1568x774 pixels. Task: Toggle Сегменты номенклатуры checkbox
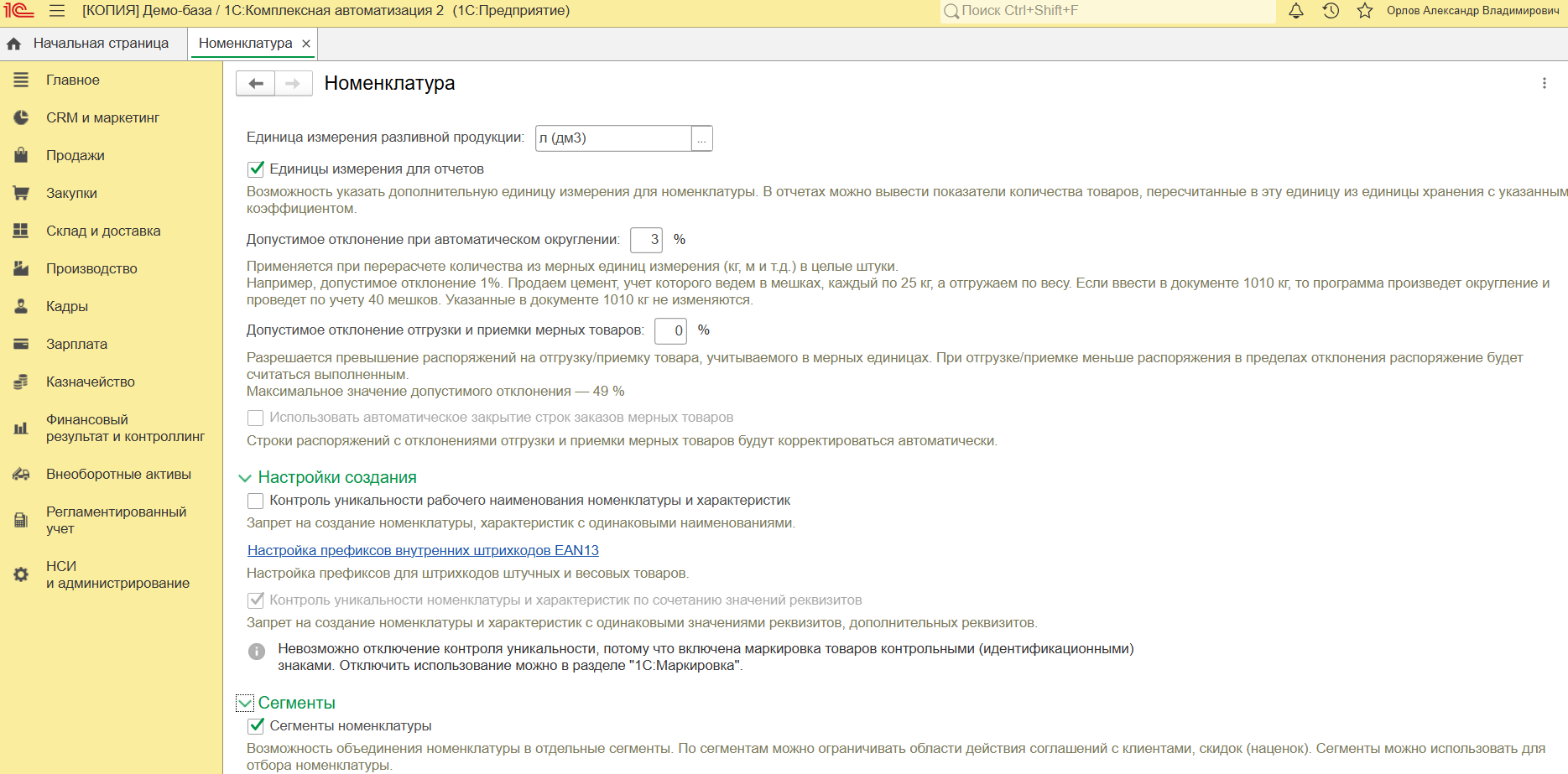point(256,726)
